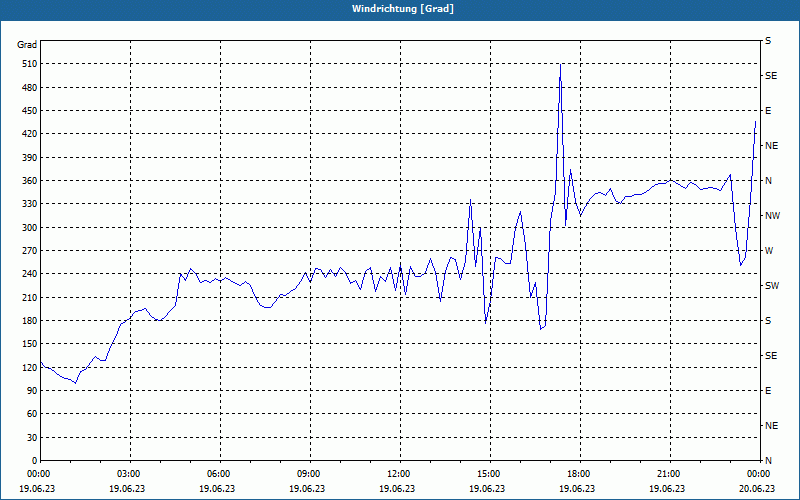This screenshot has width=800, height=500.
Task: Select the 60 axis value
Action: (x=33, y=414)
